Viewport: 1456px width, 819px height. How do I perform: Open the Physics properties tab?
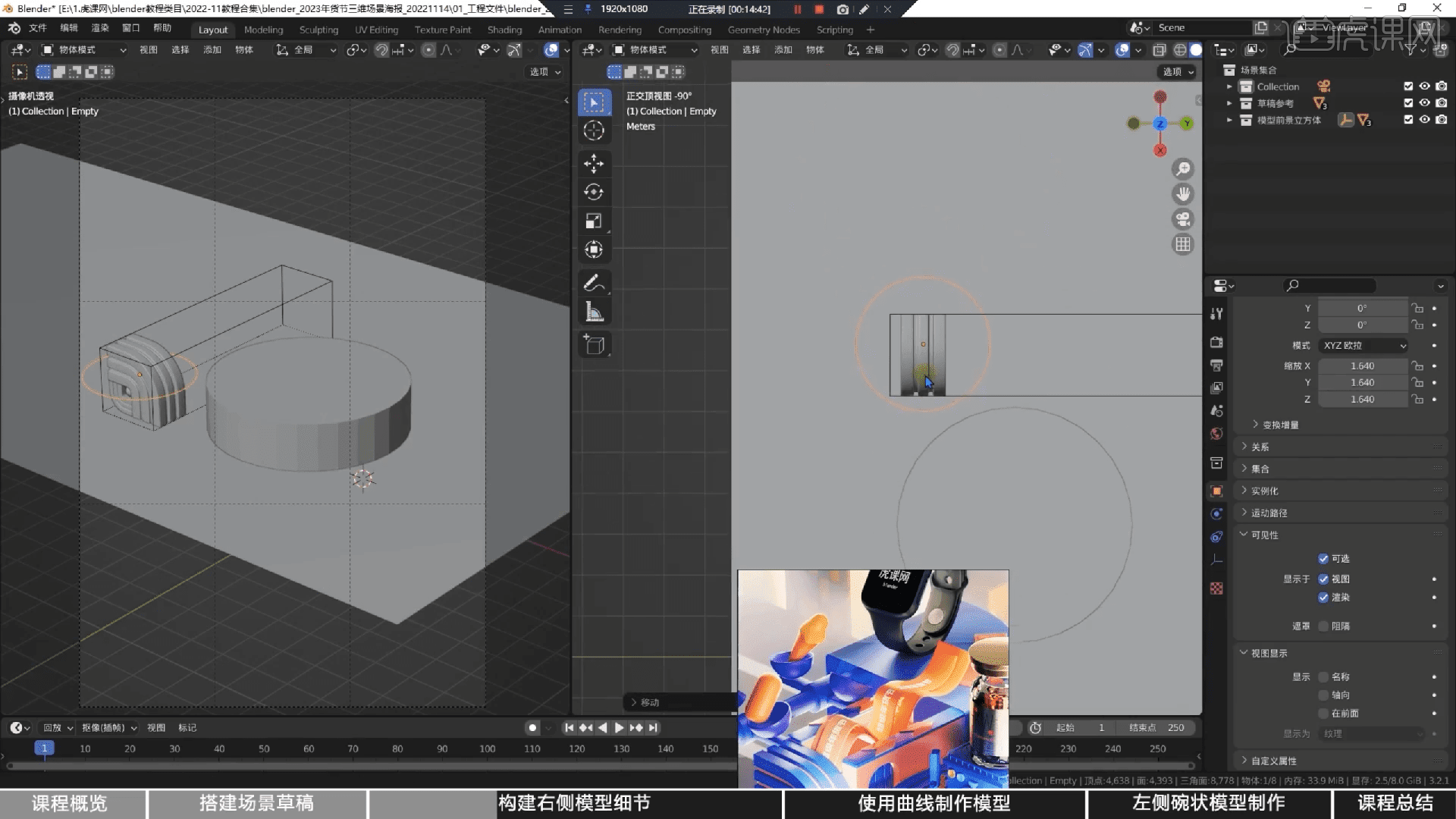pyautogui.click(x=1217, y=513)
